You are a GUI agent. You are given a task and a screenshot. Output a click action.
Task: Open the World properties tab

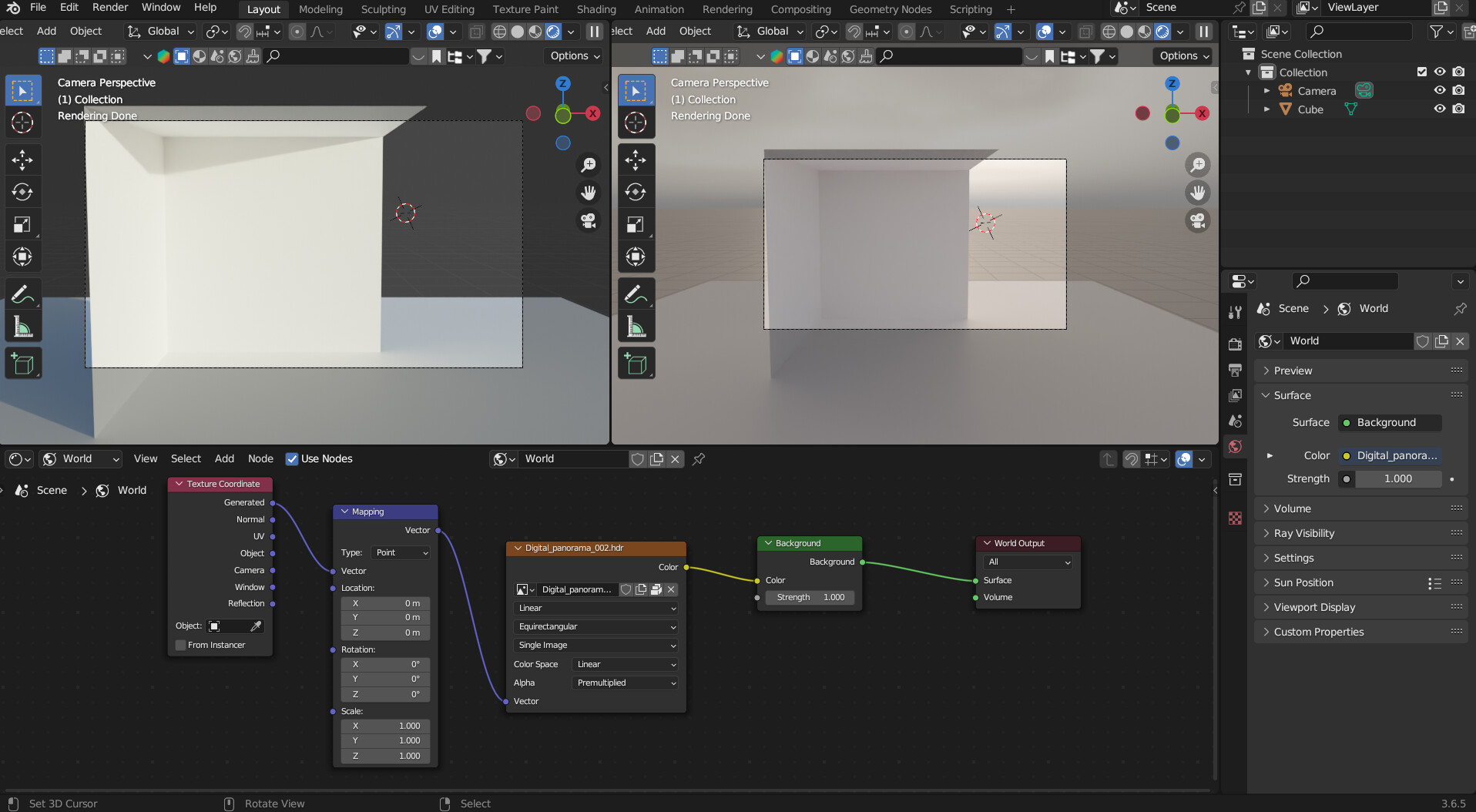(x=1235, y=447)
